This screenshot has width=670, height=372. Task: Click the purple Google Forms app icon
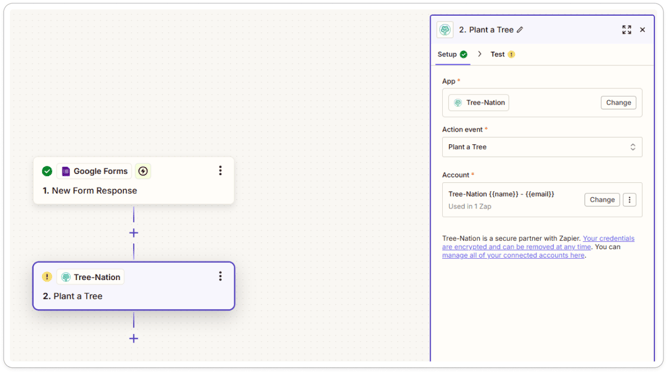(x=66, y=171)
